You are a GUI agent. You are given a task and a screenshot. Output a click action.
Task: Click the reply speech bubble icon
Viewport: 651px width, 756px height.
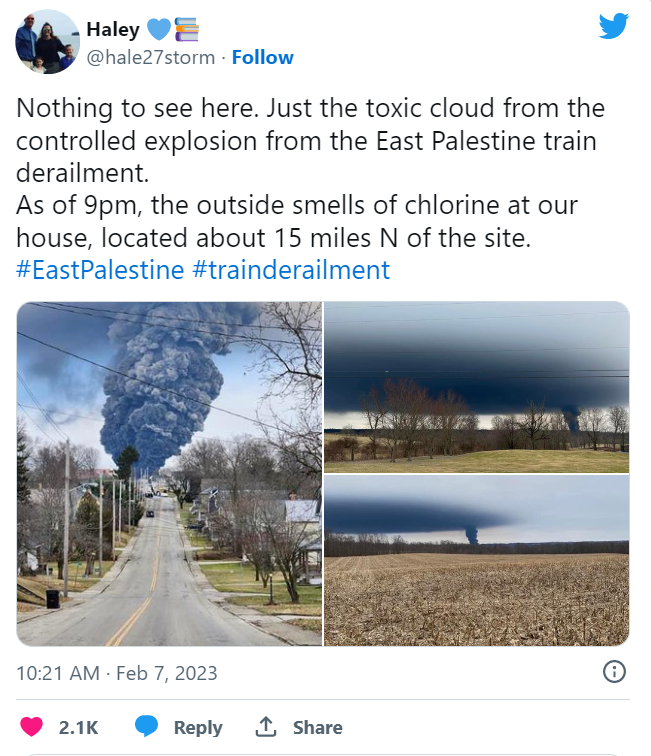click(x=146, y=727)
